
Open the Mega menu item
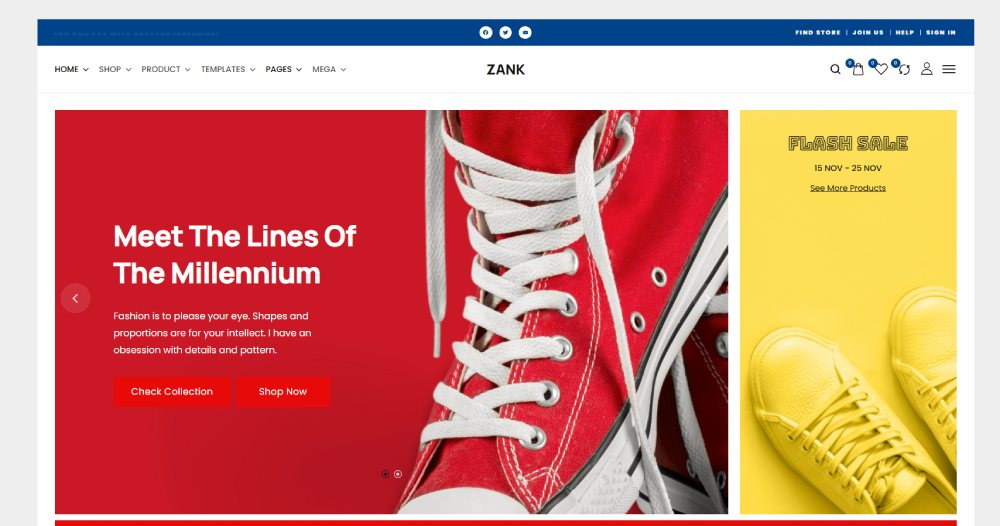(329, 69)
